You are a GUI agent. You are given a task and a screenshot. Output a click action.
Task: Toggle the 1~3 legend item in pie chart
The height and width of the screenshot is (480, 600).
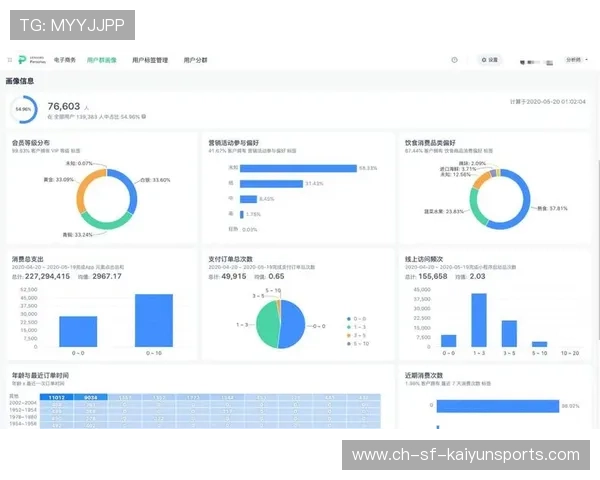point(357,328)
